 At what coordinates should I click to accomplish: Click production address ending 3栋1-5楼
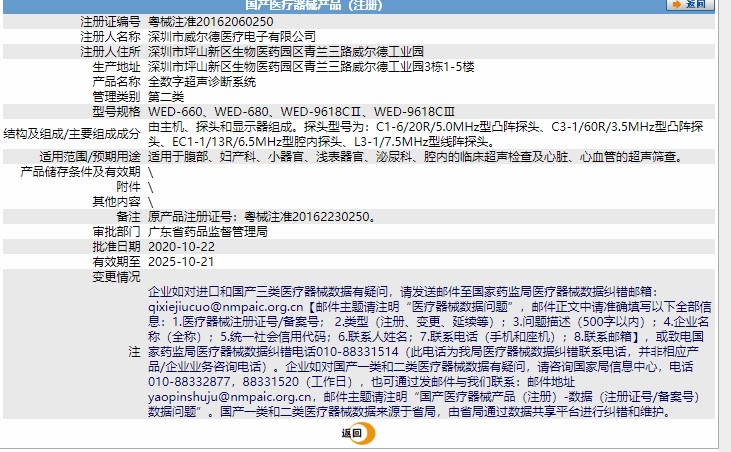click(311, 67)
